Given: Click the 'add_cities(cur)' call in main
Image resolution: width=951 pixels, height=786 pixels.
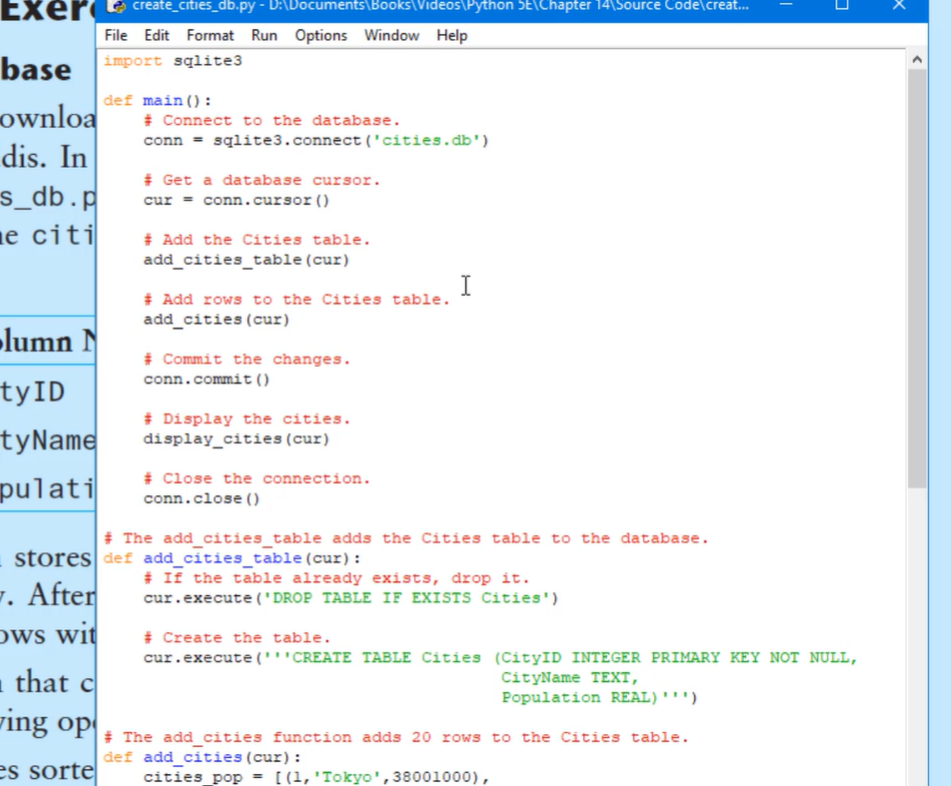Looking at the screenshot, I should (x=217, y=320).
